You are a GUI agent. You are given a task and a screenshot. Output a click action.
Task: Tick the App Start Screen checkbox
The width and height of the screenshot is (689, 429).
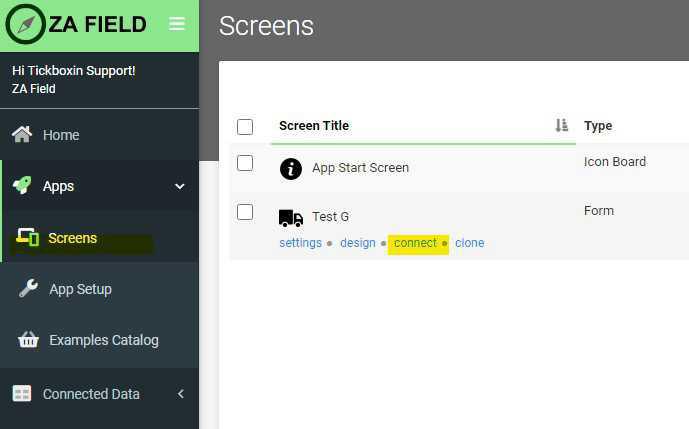pos(245,163)
